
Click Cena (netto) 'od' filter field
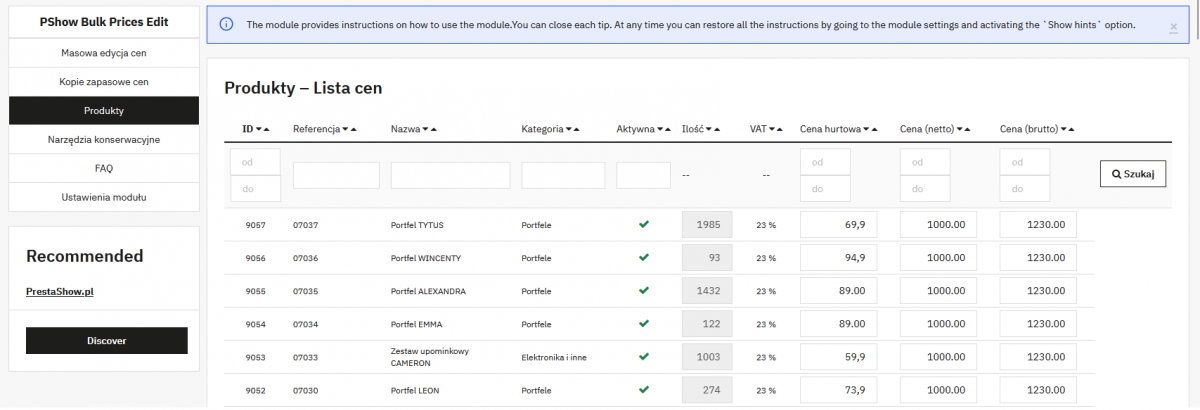(925, 162)
